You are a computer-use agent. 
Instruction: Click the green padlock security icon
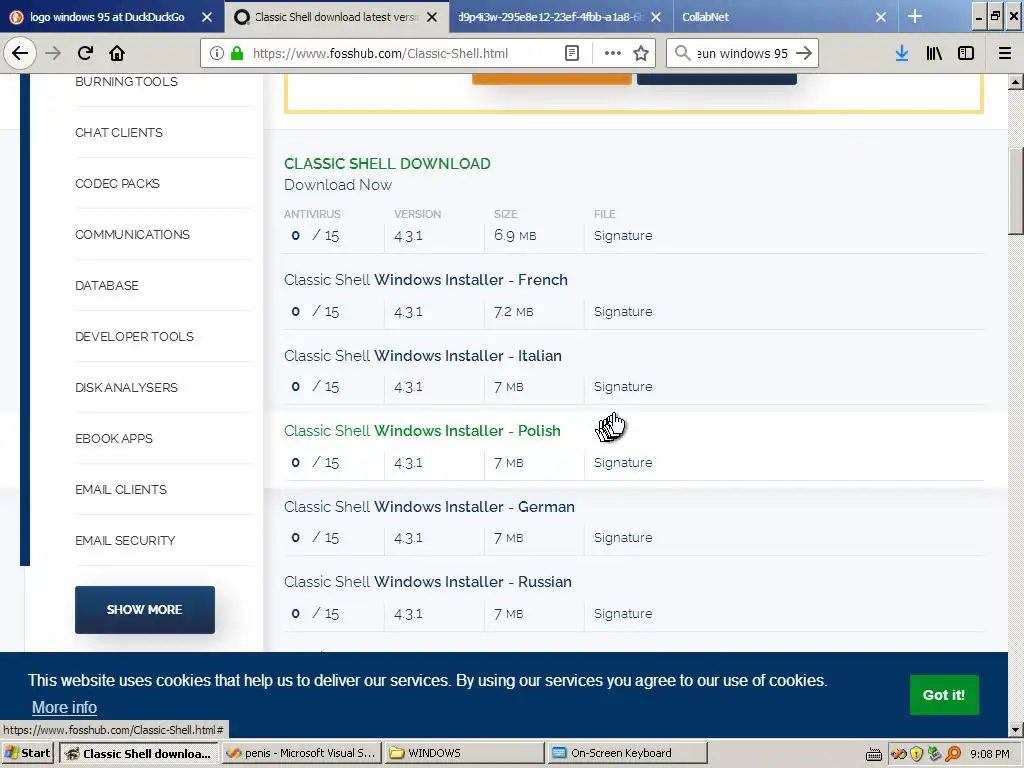point(237,53)
